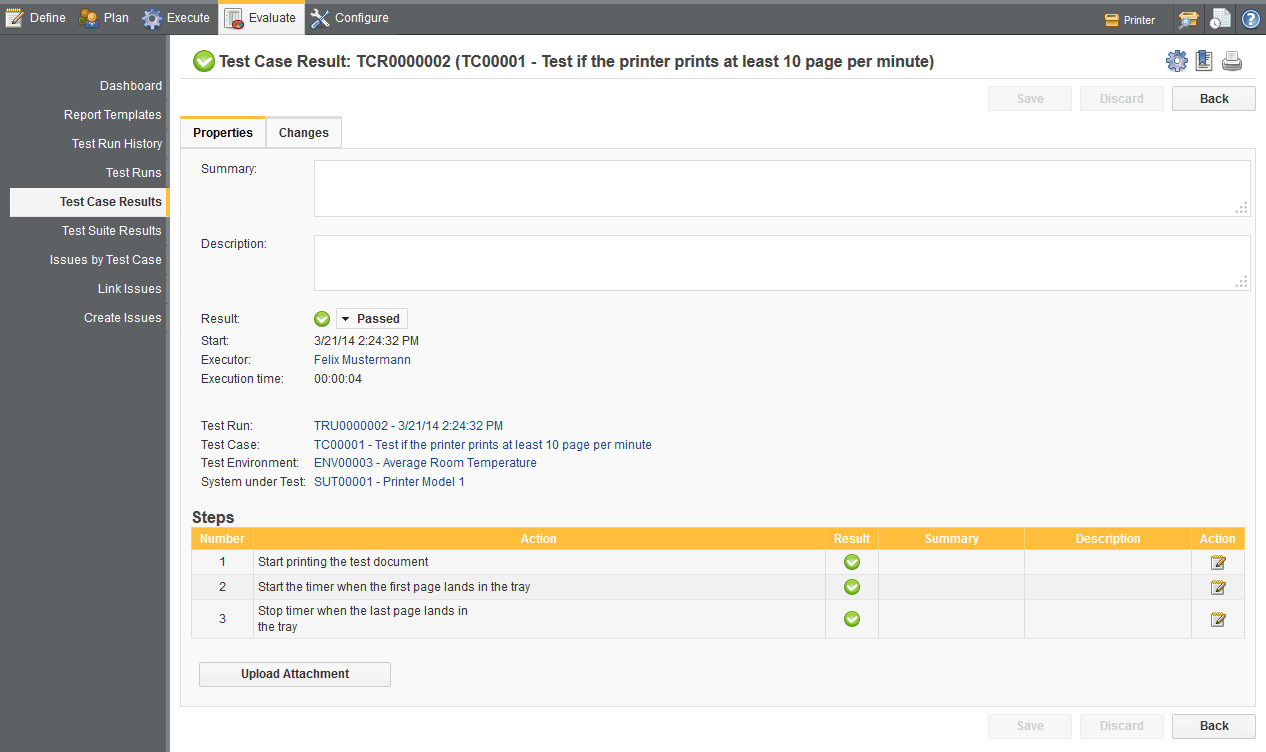Open executor Felix Mustermann link
This screenshot has width=1266, height=752.
362,360
